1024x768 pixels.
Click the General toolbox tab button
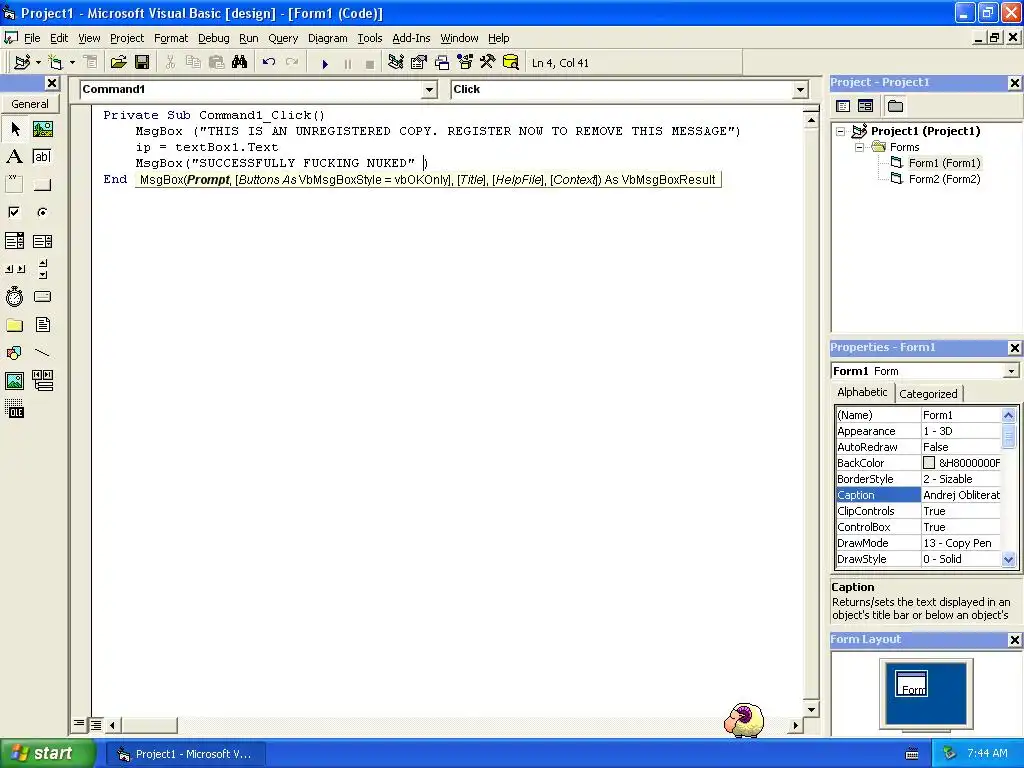coord(29,104)
